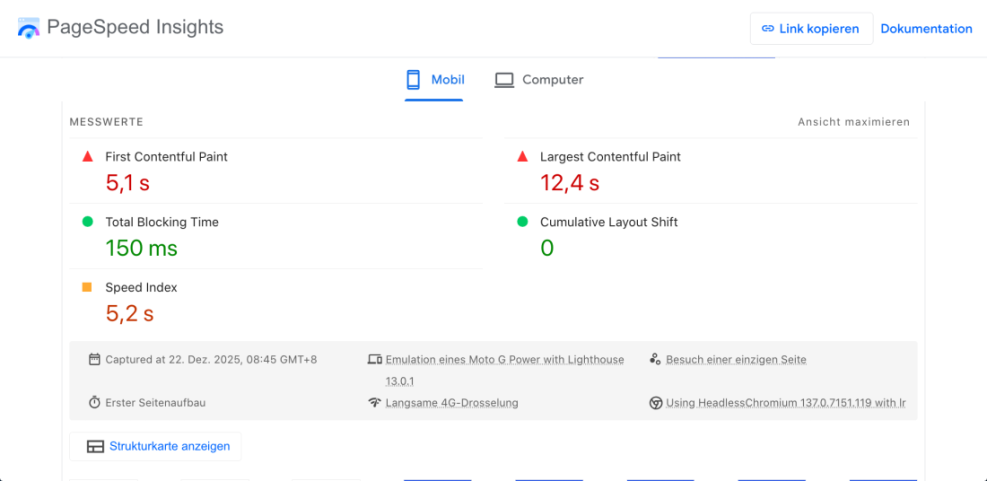The height and width of the screenshot is (481, 987).
Task: Select the Largest Contentful Paint label
Action: [610, 157]
